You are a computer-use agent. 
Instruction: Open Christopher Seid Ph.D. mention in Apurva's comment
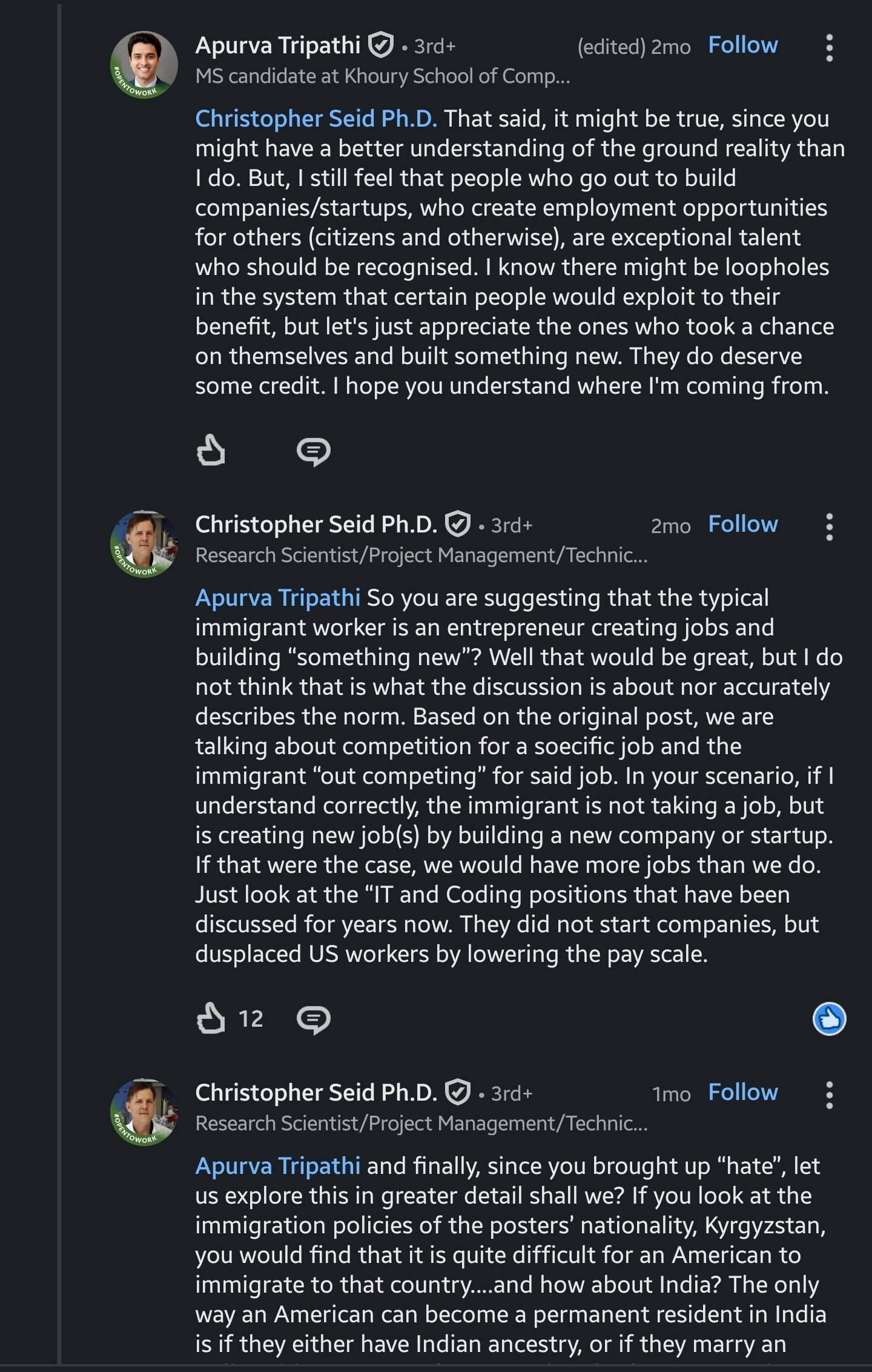pyautogui.click(x=316, y=119)
